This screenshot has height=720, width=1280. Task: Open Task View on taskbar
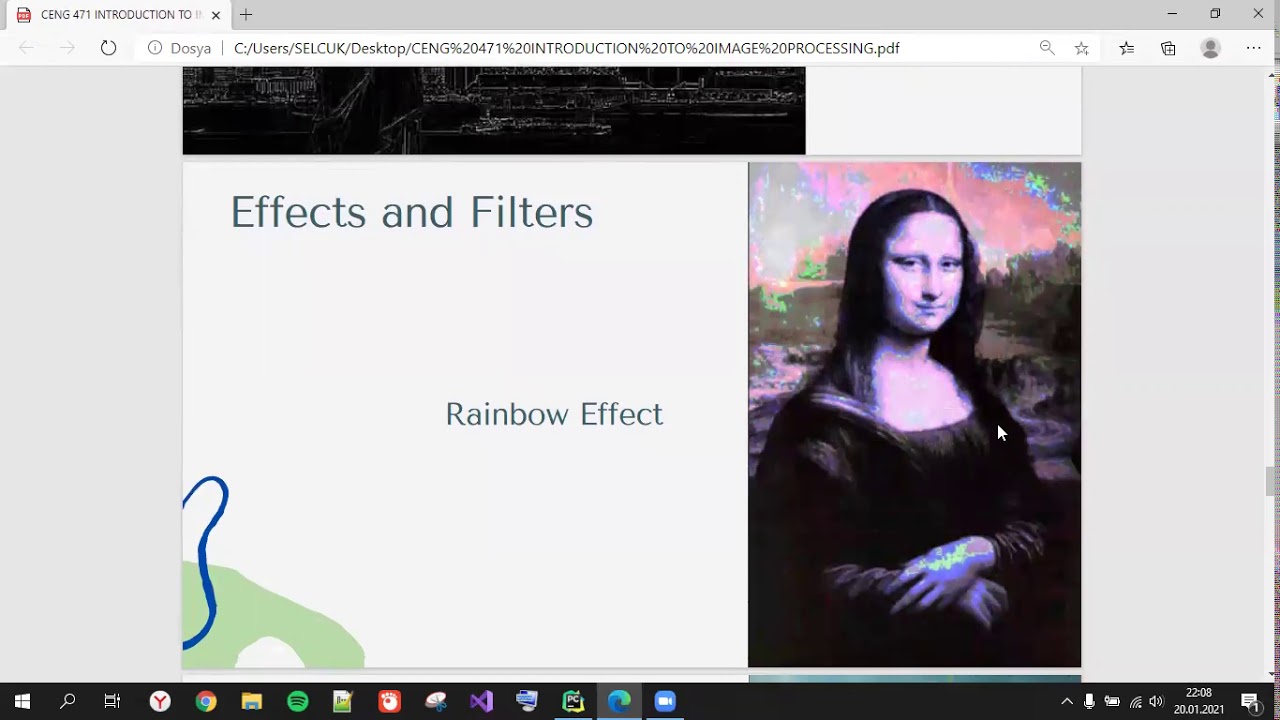(x=112, y=702)
